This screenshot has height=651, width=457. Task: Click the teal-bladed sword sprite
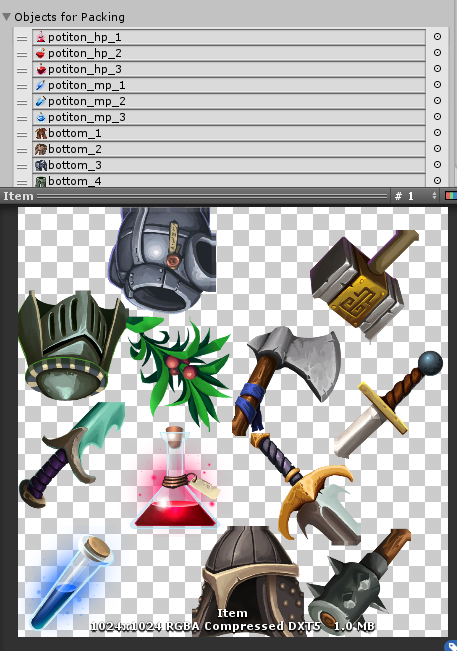pyautogui.click(x=72, y=455)
